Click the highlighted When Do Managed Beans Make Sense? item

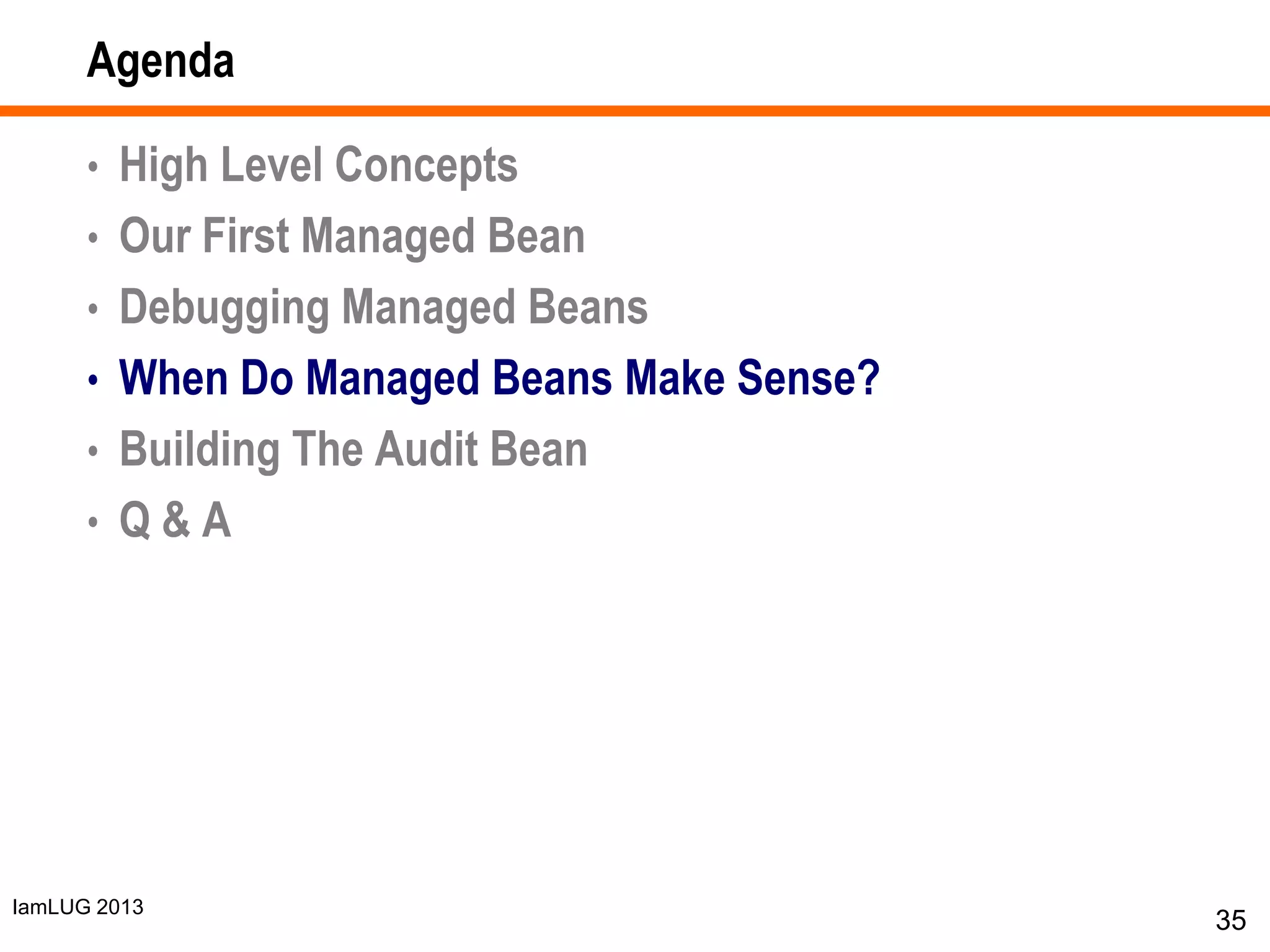click(x=499, y=378)
